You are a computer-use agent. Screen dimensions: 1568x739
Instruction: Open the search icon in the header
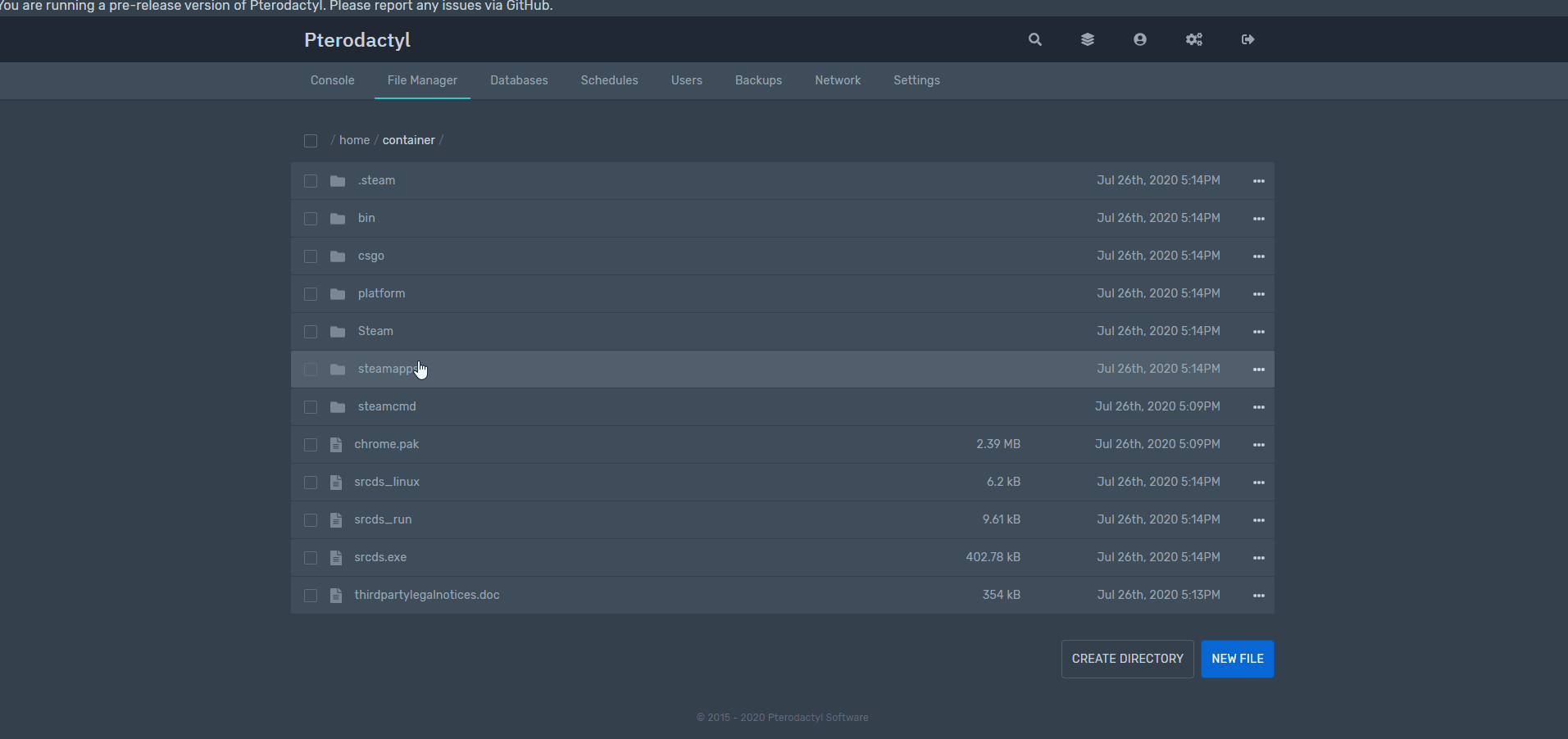pyautogui.click(x=1034, y=39)
